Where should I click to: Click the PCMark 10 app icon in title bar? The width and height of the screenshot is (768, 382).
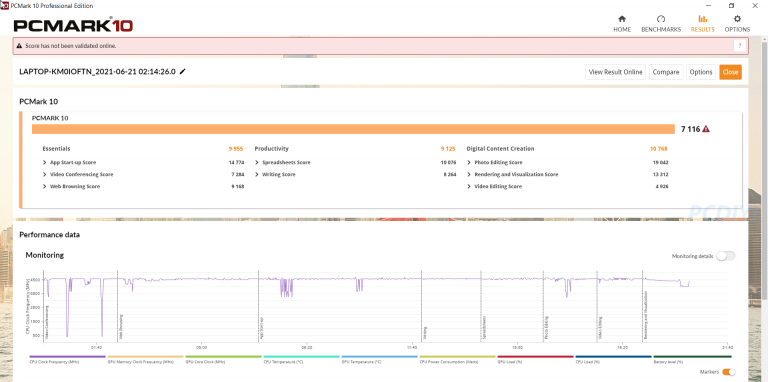[x=4, y=5]
